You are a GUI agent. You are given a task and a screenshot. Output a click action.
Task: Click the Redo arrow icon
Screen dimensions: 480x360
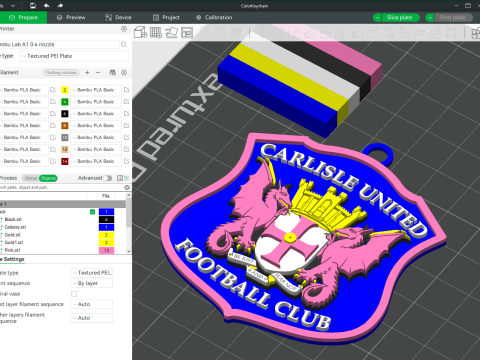60,5
